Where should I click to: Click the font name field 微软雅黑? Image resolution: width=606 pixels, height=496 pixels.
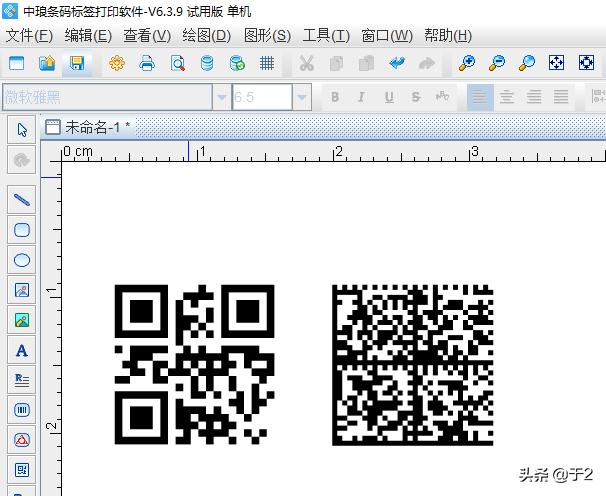[x=108, y=97]
